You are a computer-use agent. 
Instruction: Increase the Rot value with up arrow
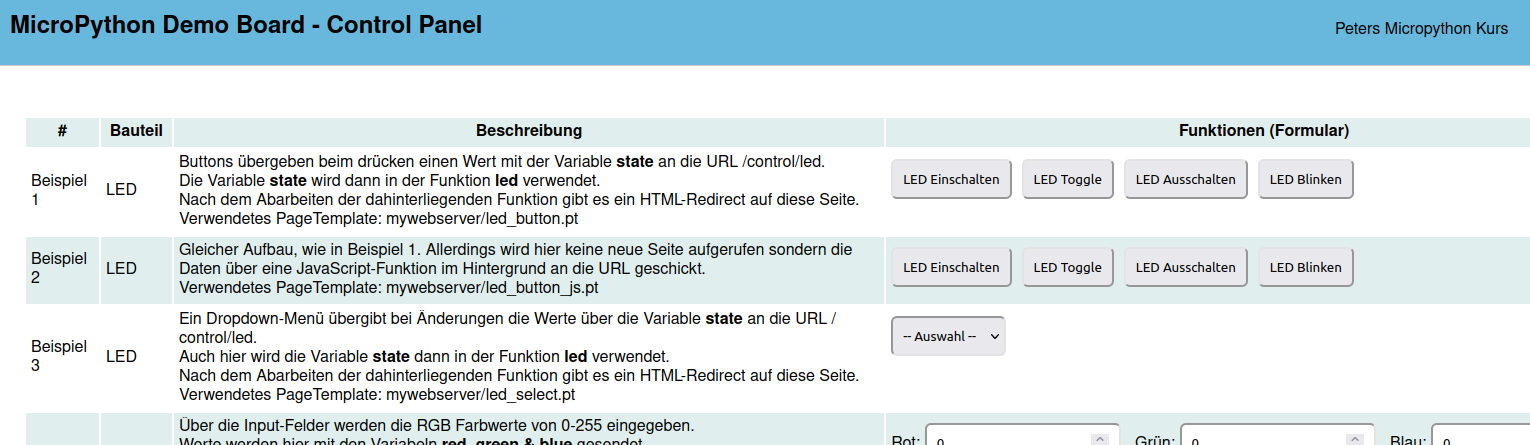coord(1099,438)
